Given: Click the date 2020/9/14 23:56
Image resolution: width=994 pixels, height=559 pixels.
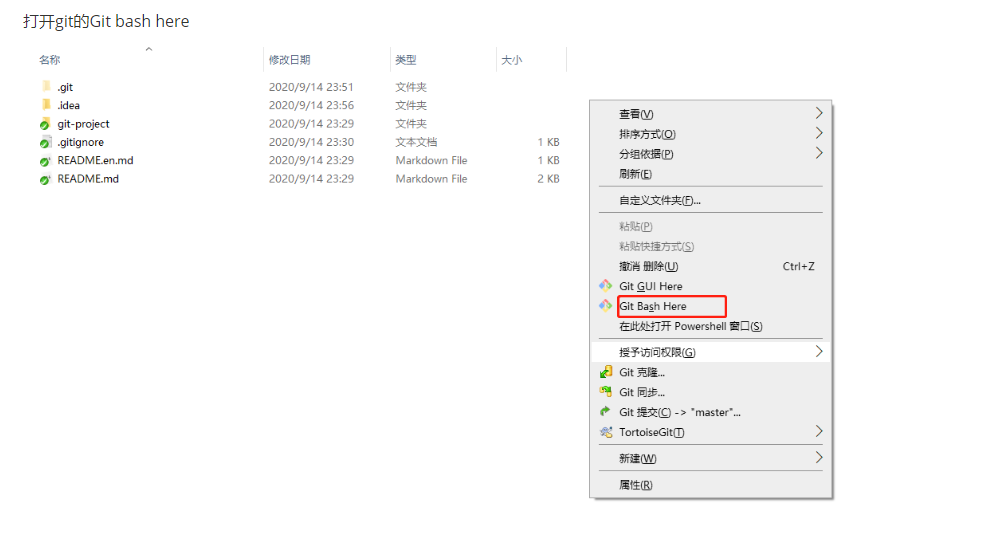Looking at the screenshot, I should (x=311, y=105).
